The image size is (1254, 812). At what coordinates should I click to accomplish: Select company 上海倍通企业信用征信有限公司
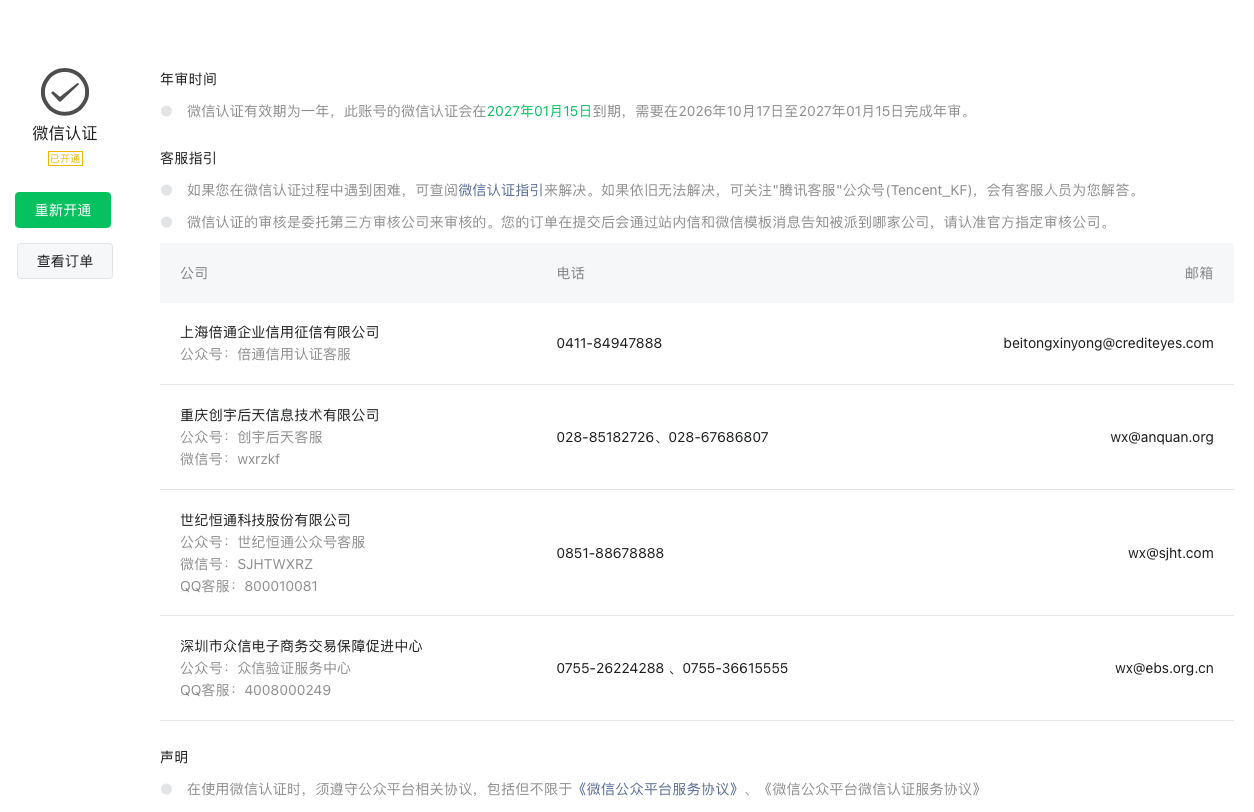click(x=280, y=332)
